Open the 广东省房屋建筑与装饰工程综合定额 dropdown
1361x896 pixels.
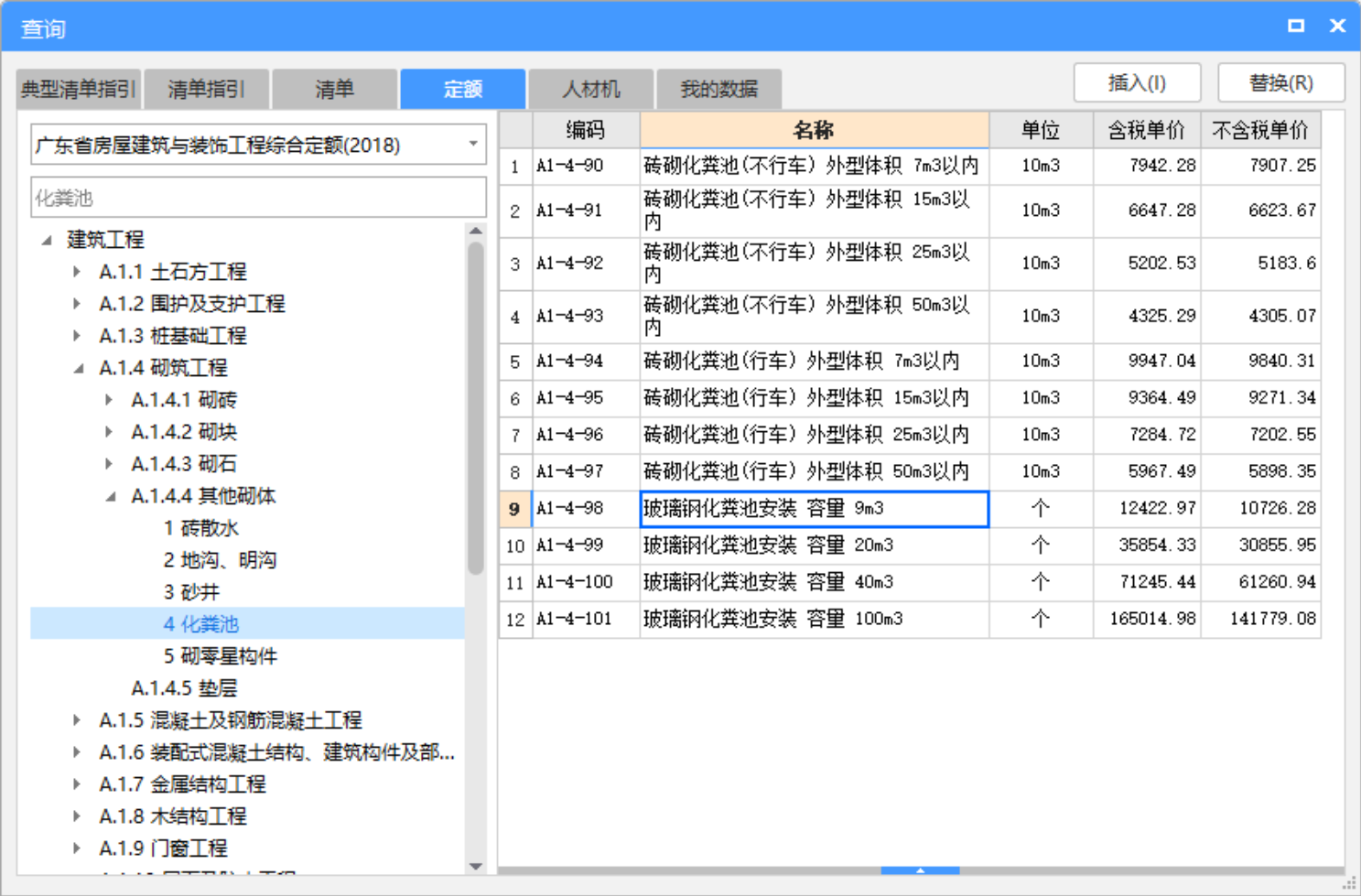[x=258, y=145]
